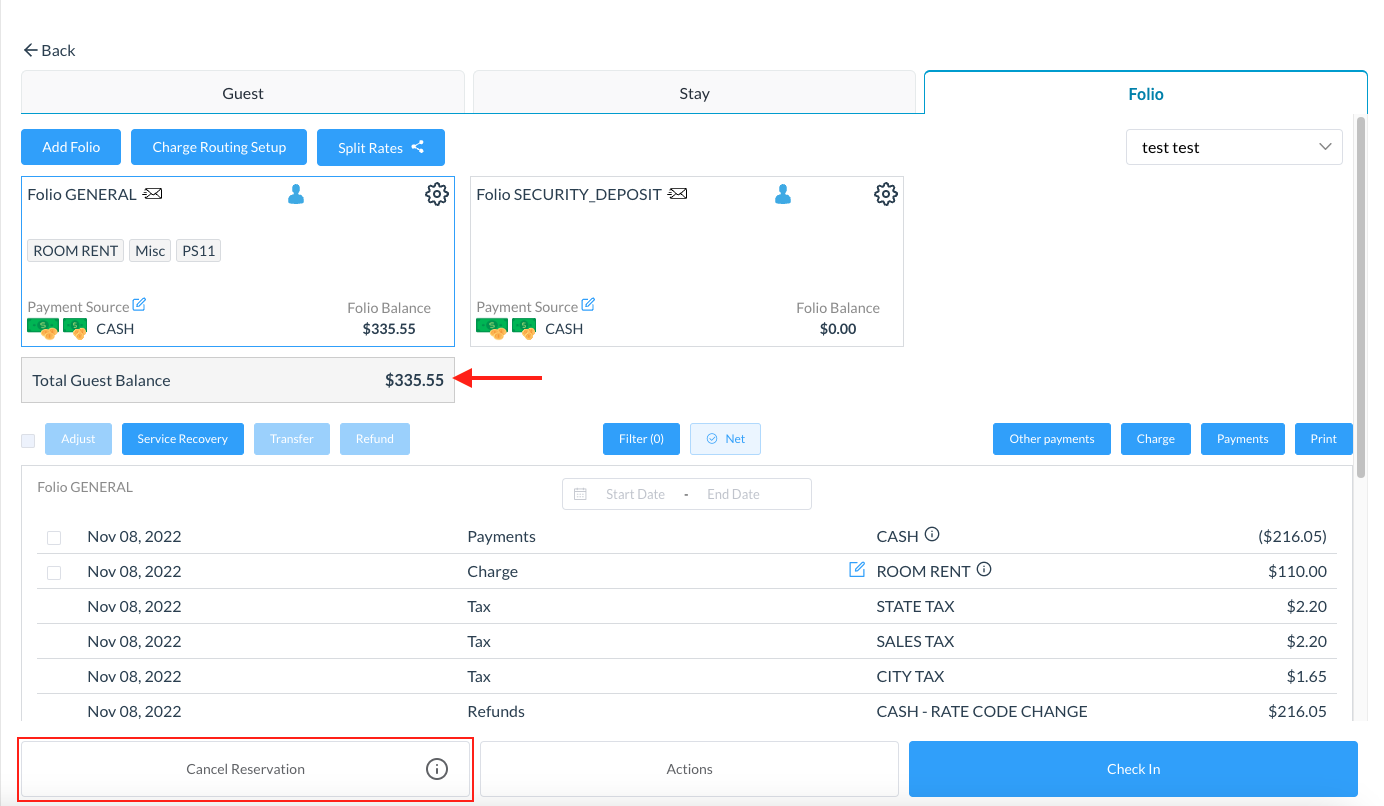Image resolution: width=1384 pixels, height=806 pixels.
Task: Switch to the Stay tab
Action: pos(694,93)
